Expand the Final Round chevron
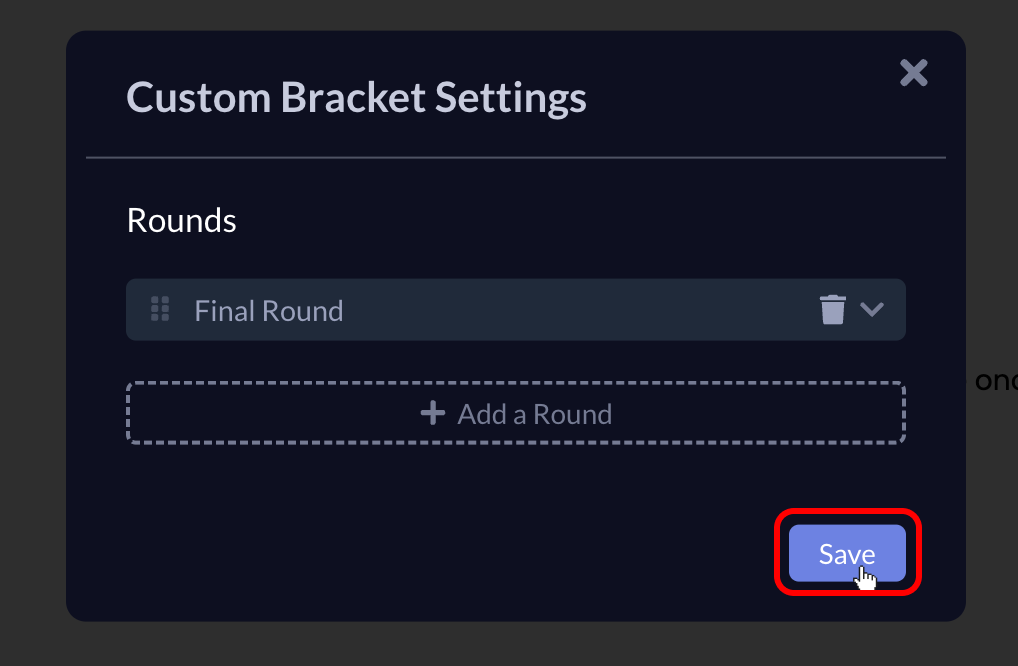 [872, 310]
